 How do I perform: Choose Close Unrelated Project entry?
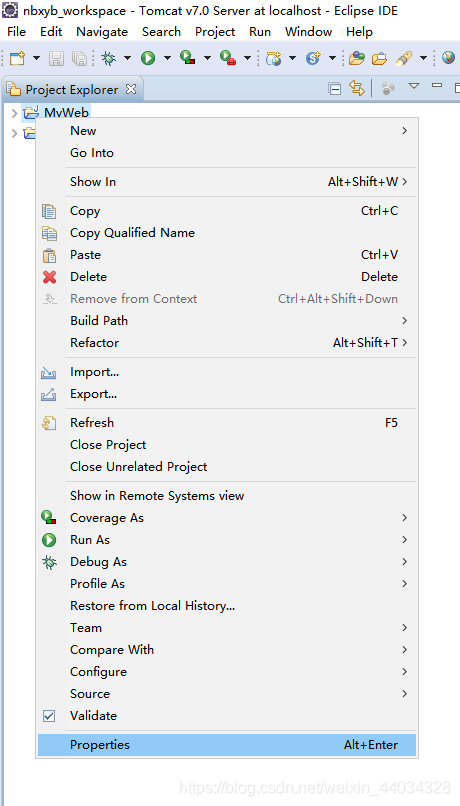[227, 467]
